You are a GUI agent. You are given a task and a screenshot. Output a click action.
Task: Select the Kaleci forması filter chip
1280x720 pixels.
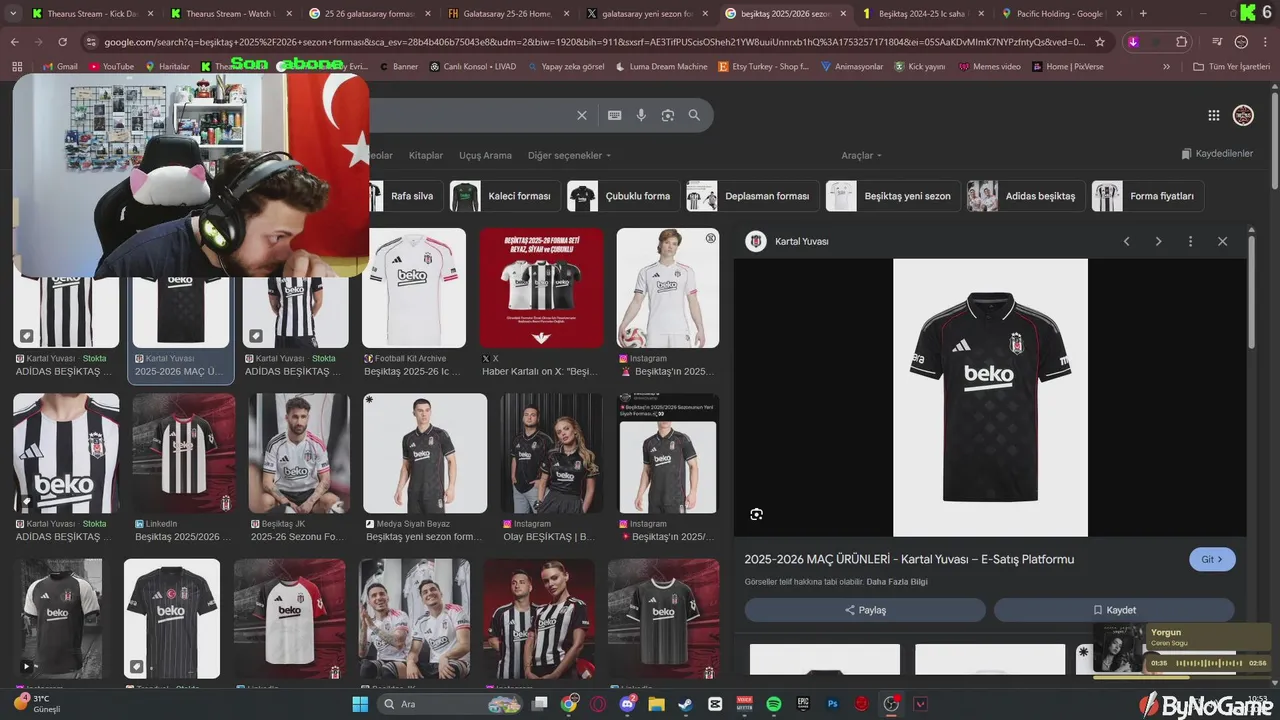coord(504,196)
